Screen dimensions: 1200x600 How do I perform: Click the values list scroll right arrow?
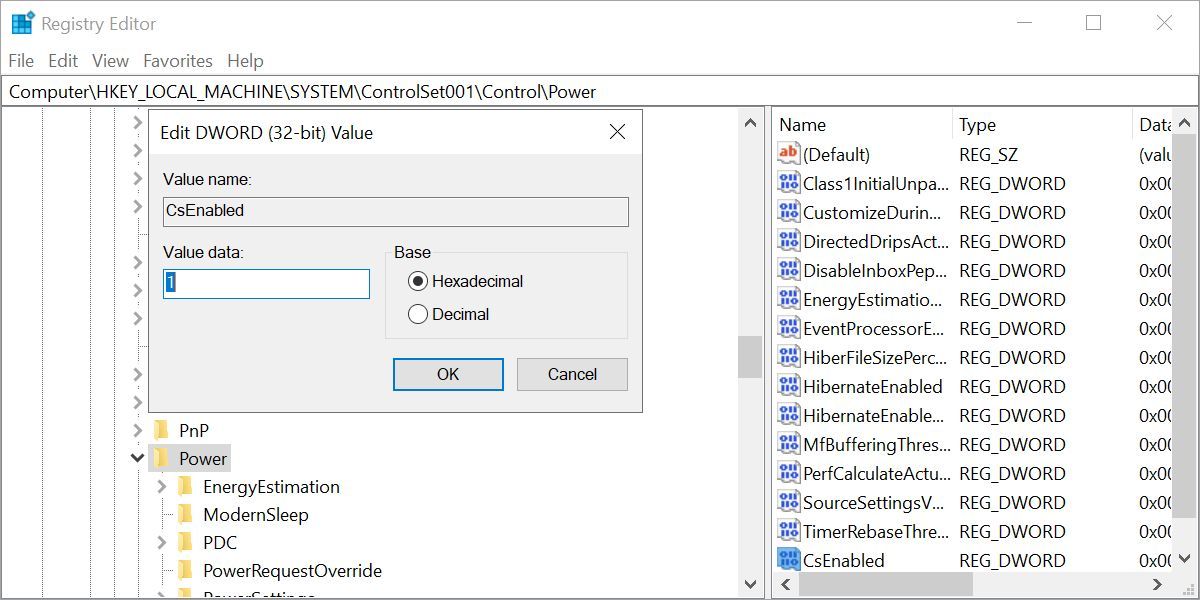[1157, 584]
